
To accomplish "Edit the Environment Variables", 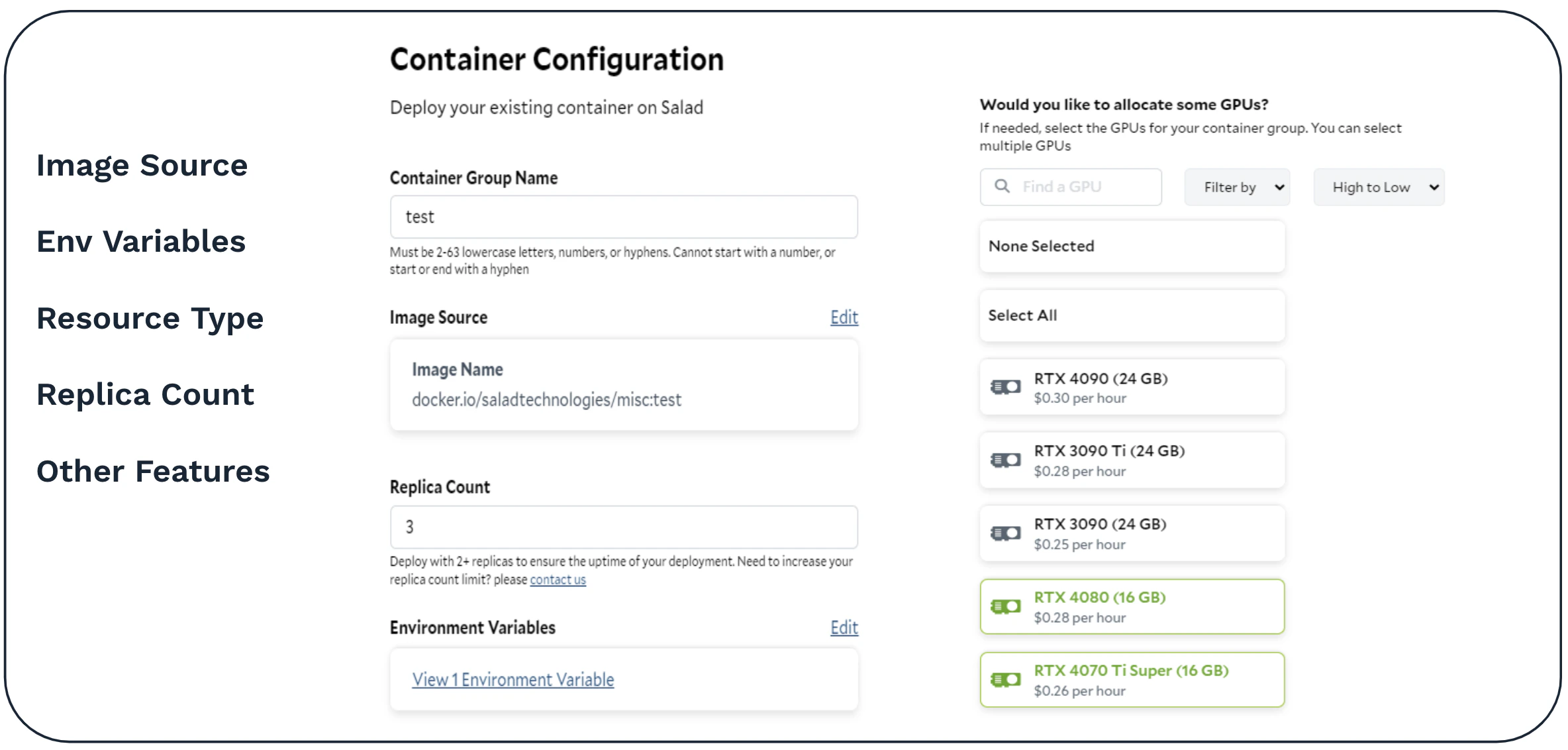I will 844,627.
